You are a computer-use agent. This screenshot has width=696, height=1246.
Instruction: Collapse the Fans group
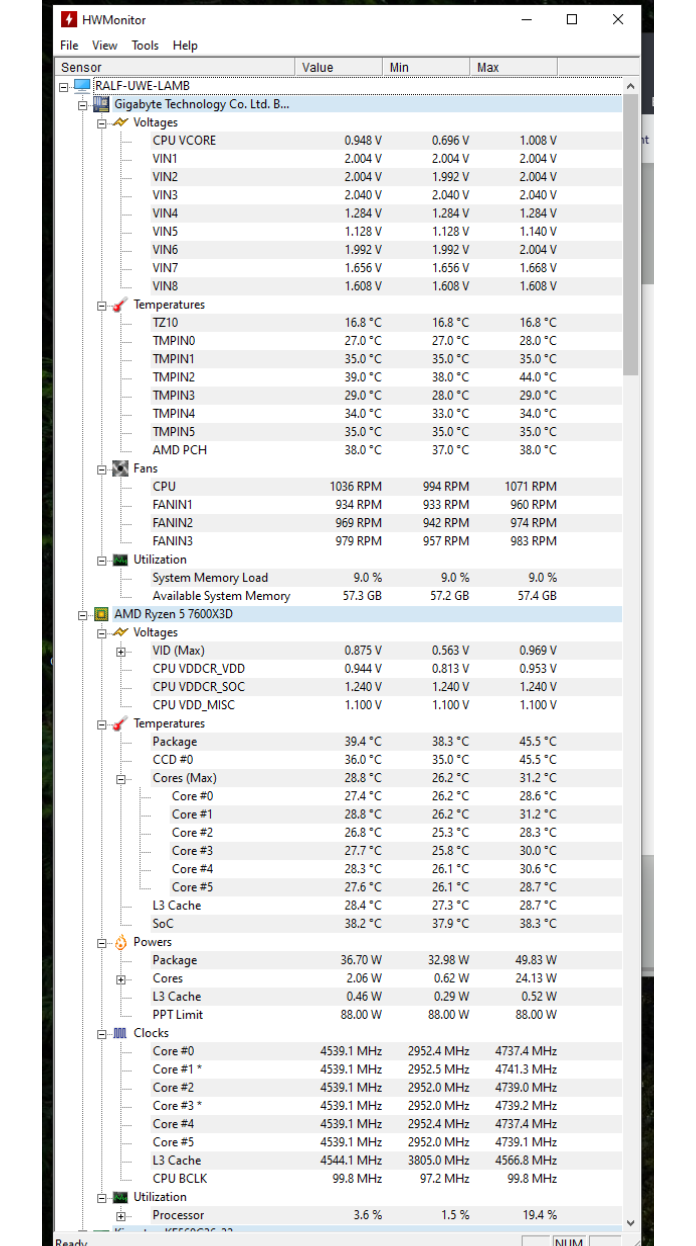coord(102,469)
